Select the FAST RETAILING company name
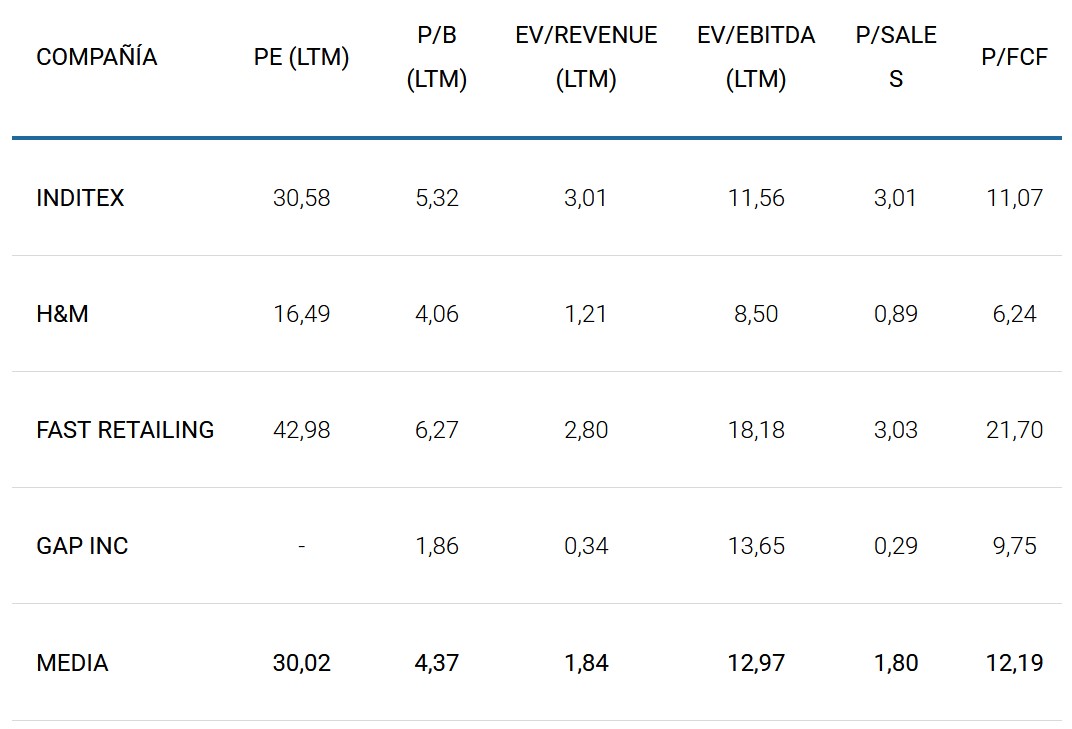 coord(125,430)
